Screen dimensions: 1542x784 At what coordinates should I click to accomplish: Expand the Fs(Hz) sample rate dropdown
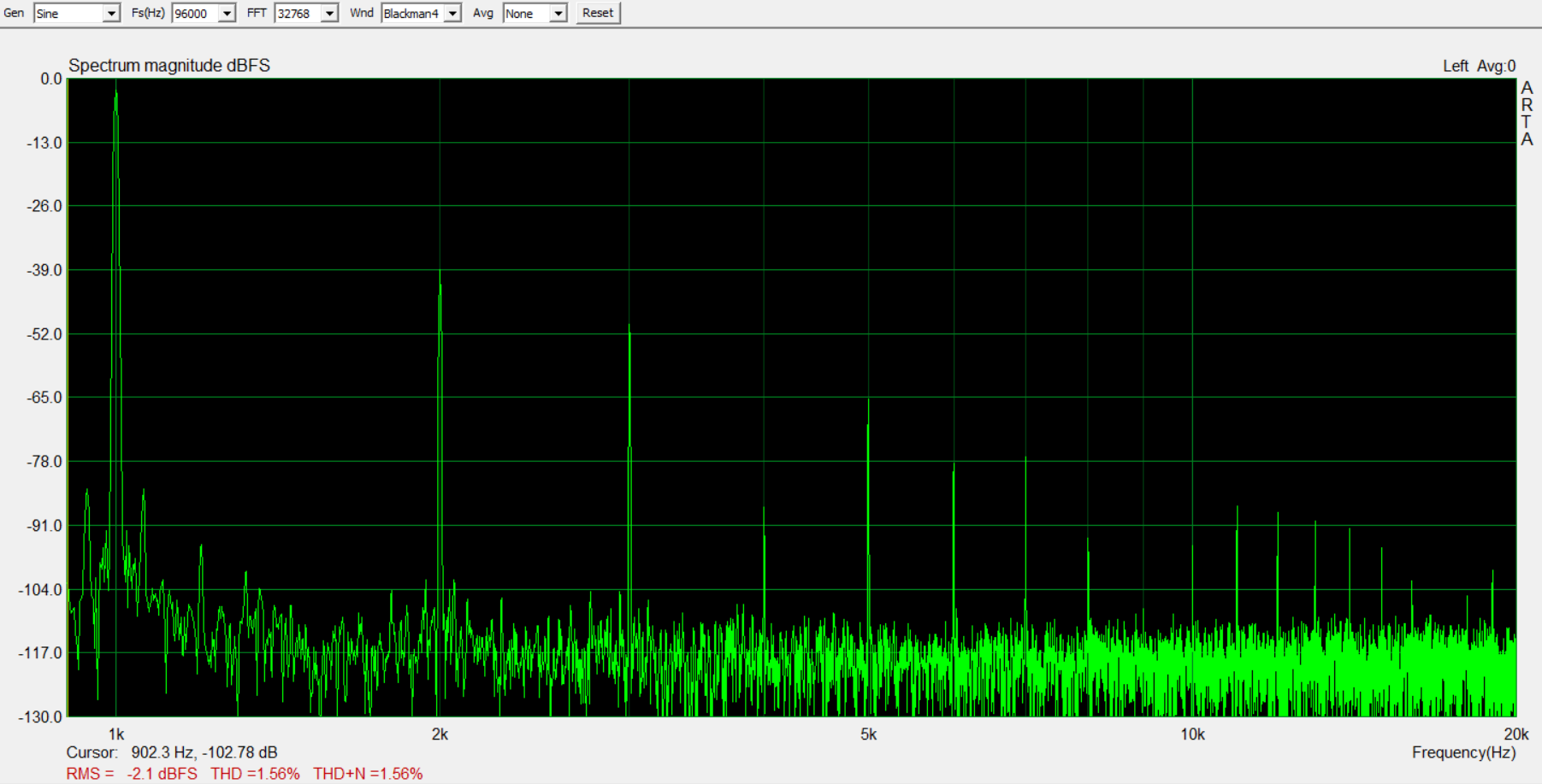coord(227,14)
